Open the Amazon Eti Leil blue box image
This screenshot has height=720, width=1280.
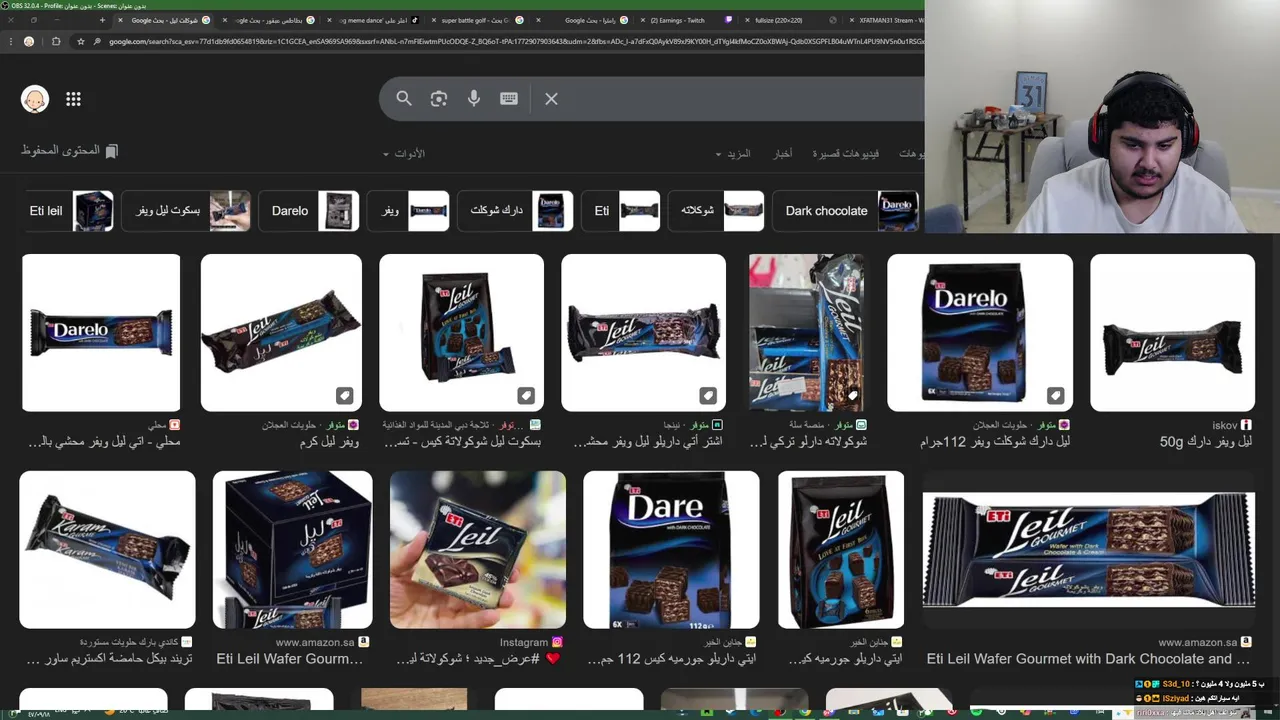click(292, 550)
